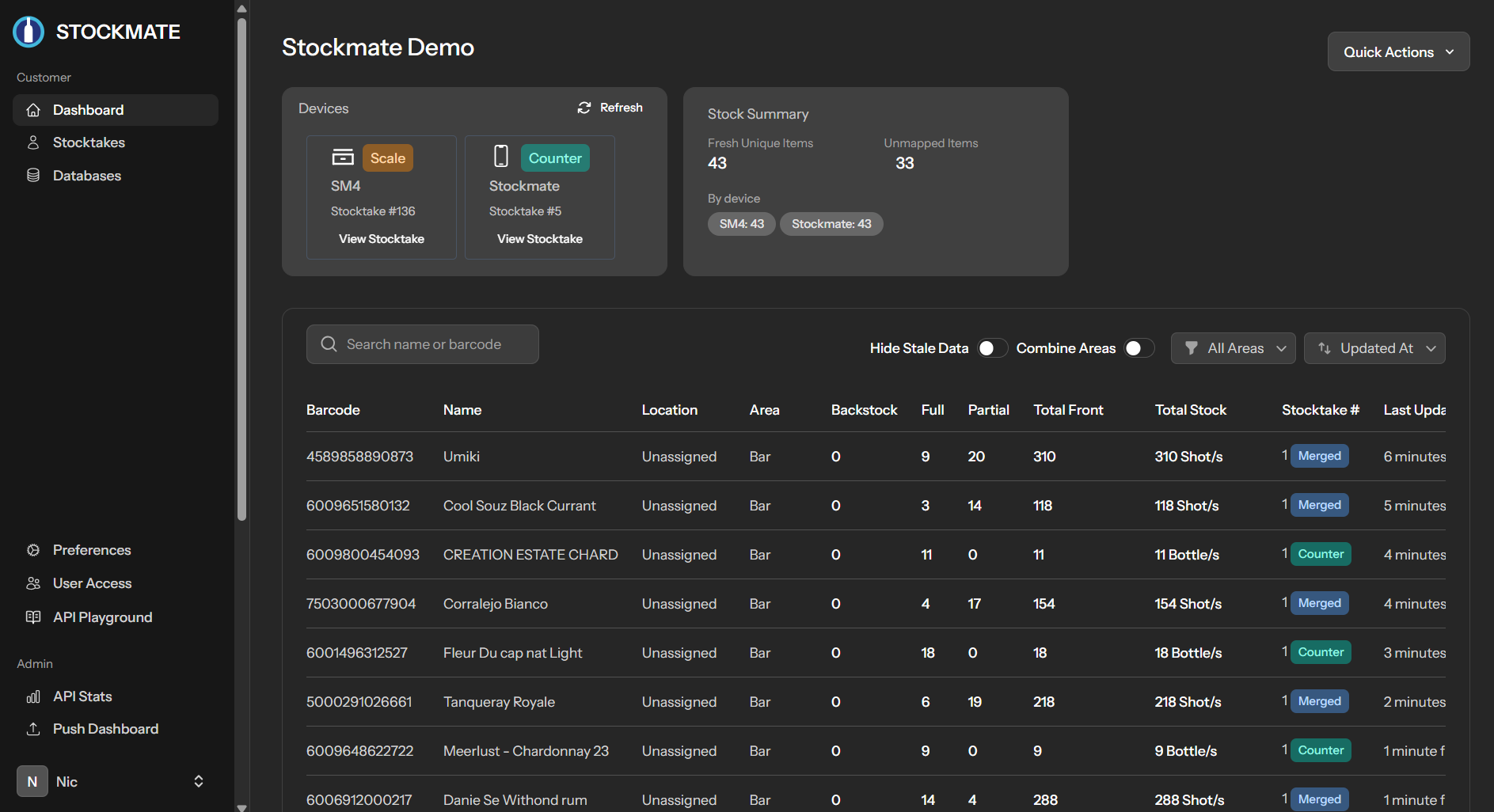The height and width of the screenshot is (812, 1494).
Task: Click the Stocktakes person icon
Action: tap(33, 142)
